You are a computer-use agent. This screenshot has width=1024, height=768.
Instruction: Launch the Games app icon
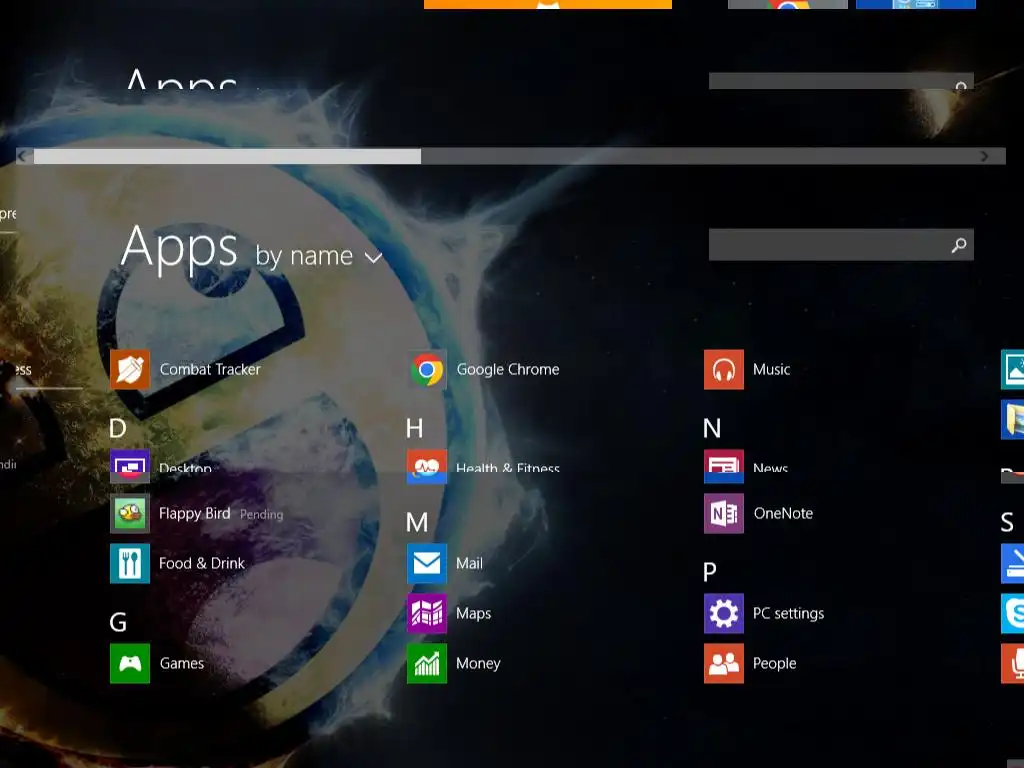coord(129,663)
